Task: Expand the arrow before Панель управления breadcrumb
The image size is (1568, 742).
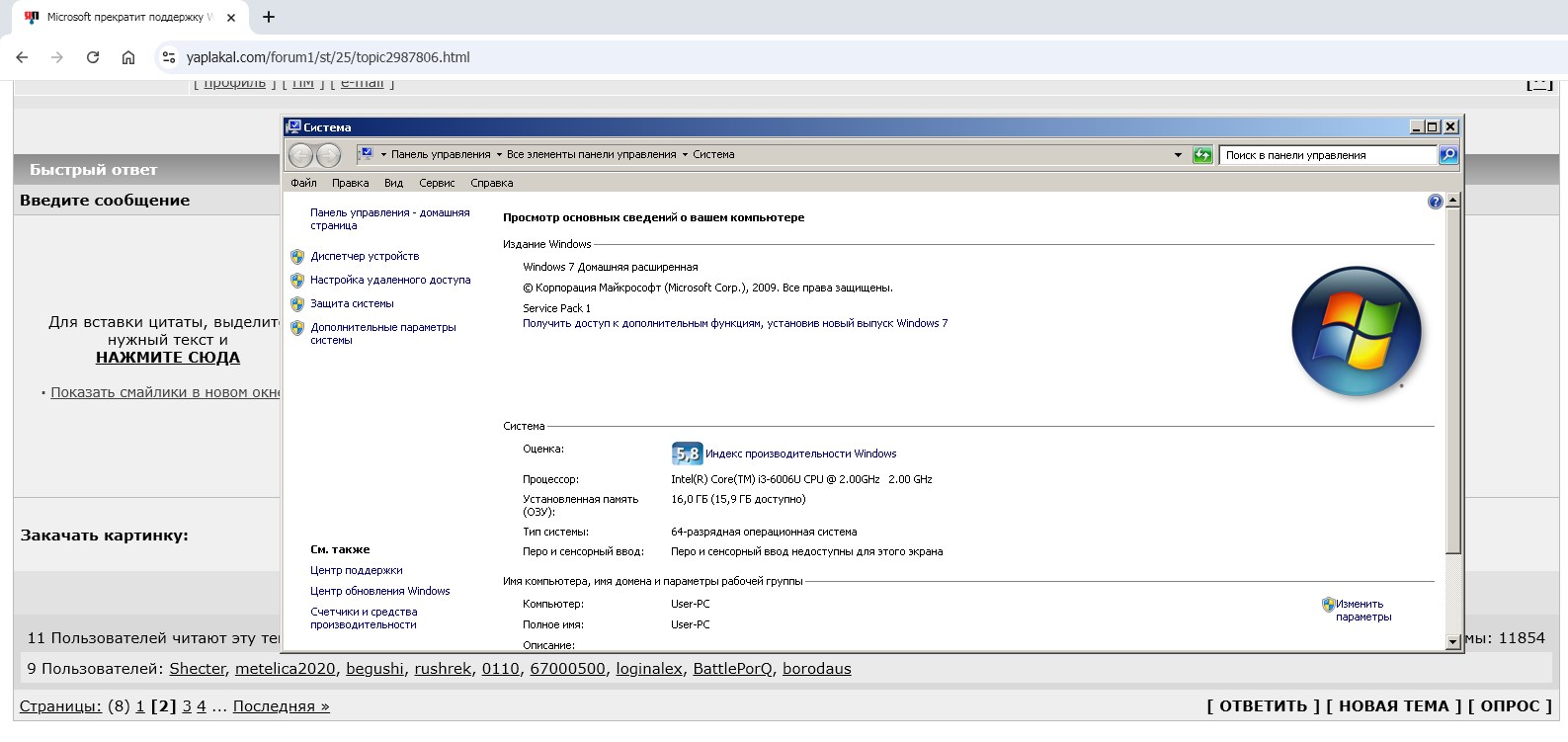Action: pos(383,154)
